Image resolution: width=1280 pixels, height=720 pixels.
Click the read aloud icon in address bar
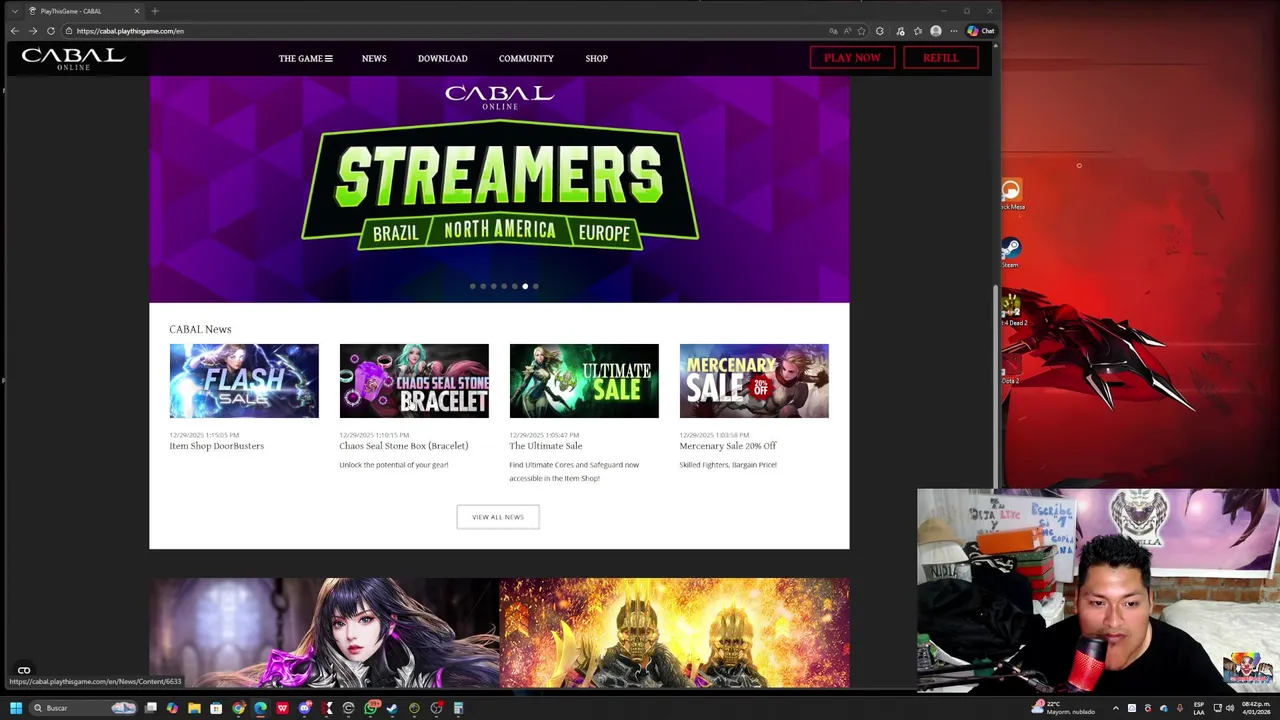847,31
